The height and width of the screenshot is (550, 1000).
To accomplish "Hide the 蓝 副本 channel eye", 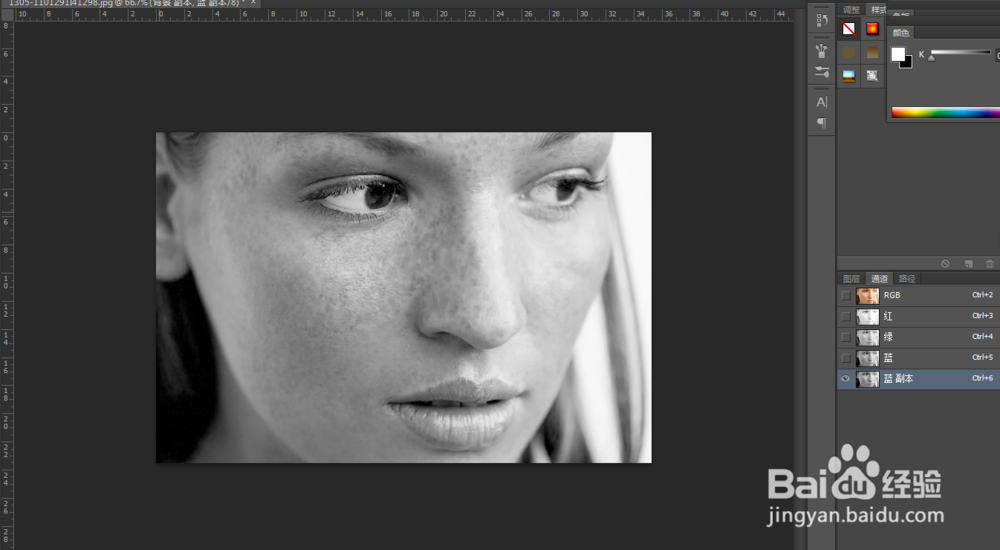I will 846,378.
